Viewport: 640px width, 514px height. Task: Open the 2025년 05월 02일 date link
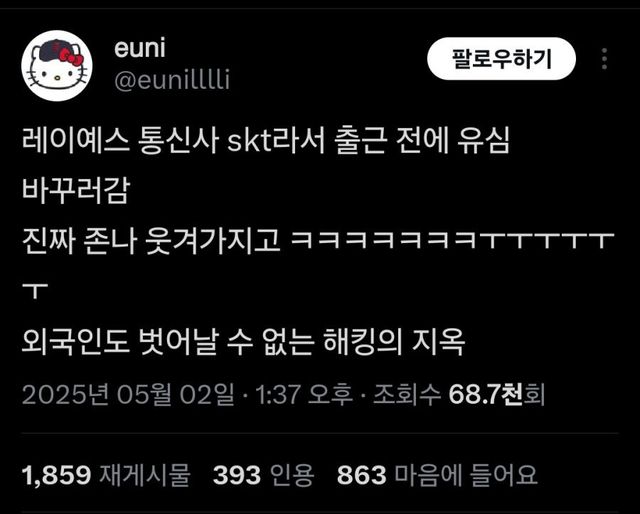129,394
